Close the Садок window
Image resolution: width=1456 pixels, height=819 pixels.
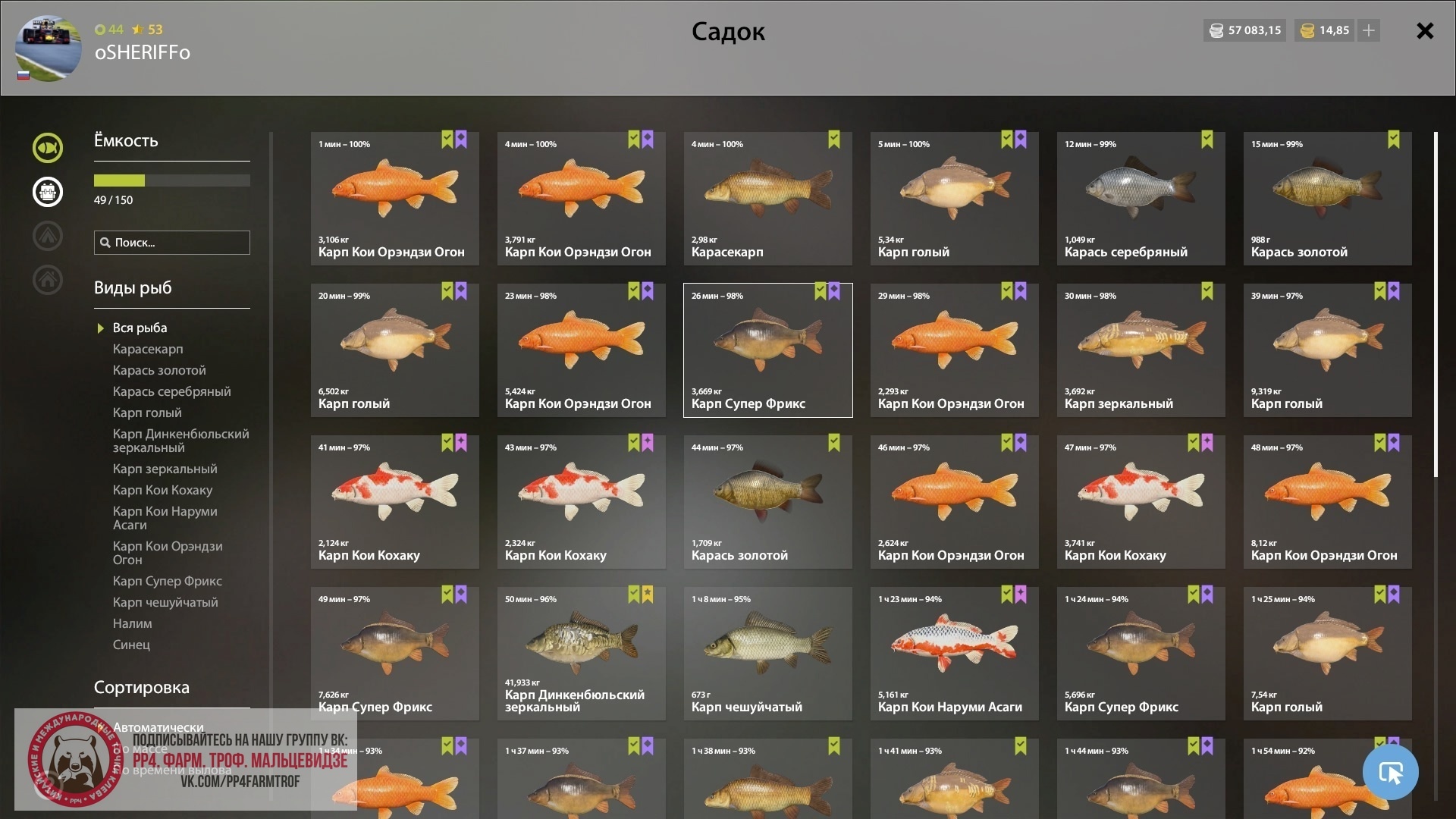(1425, 30)
